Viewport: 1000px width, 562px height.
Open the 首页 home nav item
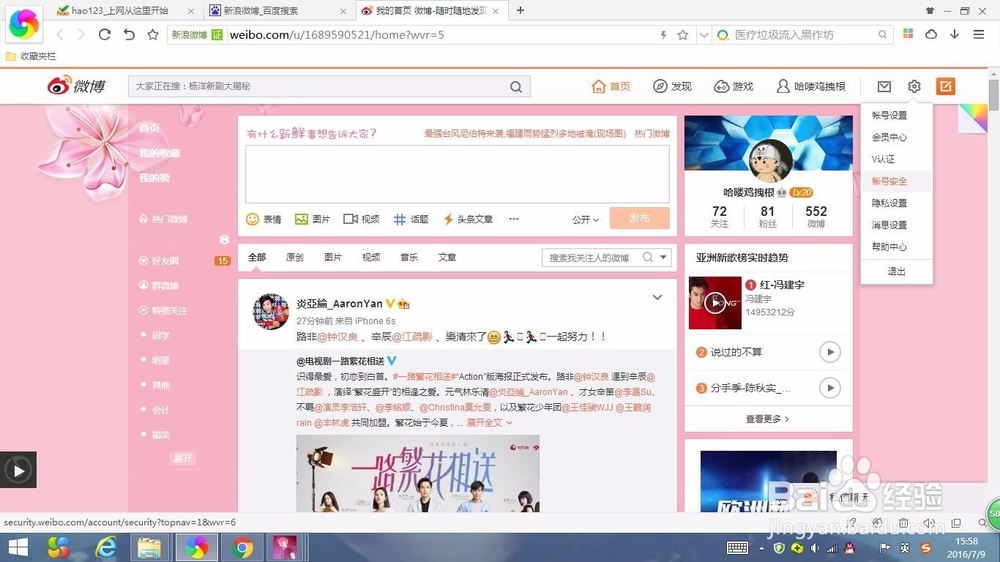[x=611, y=86]
